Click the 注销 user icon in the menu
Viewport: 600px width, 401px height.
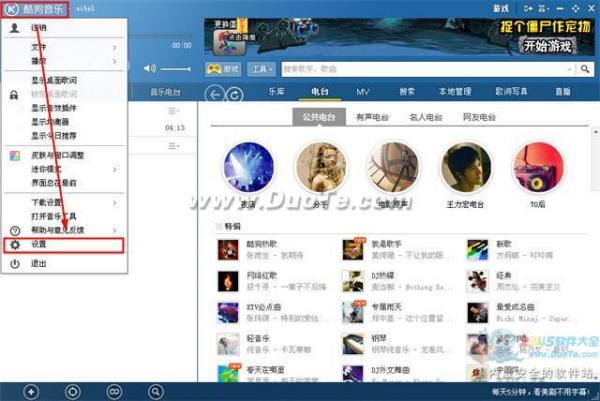(15, 28)
